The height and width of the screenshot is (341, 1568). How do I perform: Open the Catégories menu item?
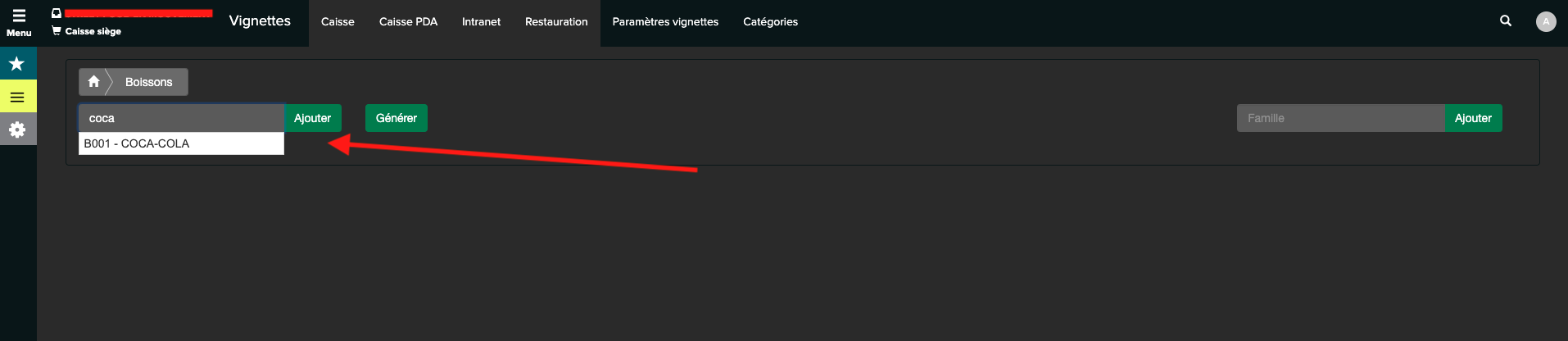770,22
